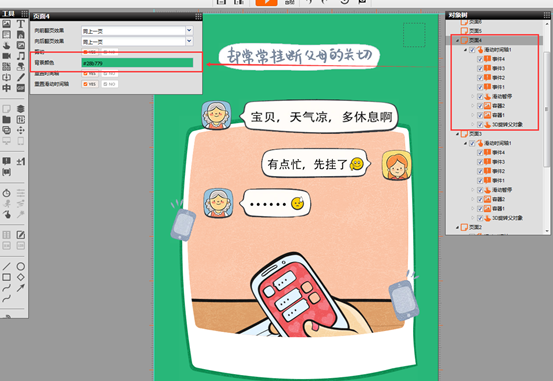Open the green background color picker

click(137, 63)
